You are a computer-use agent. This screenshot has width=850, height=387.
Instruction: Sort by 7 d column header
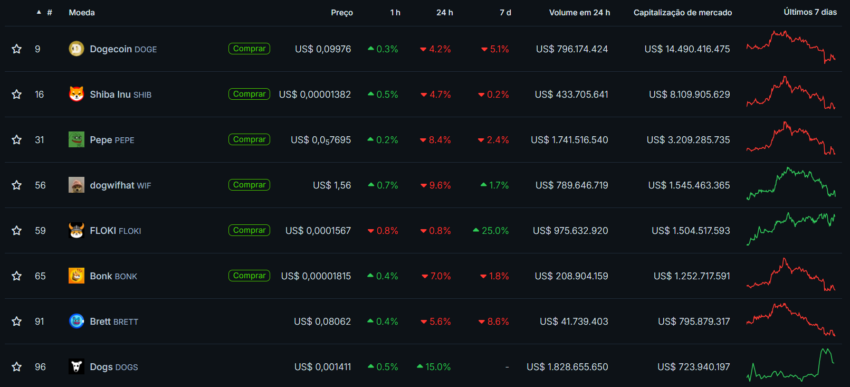tap(505, 12)
